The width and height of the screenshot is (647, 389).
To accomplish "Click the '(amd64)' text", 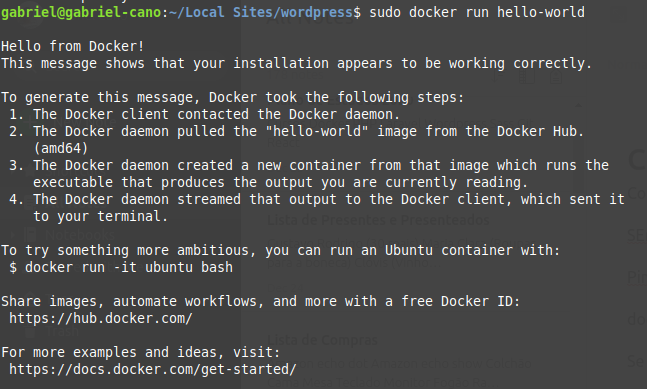I will click(x=61, y=148).
